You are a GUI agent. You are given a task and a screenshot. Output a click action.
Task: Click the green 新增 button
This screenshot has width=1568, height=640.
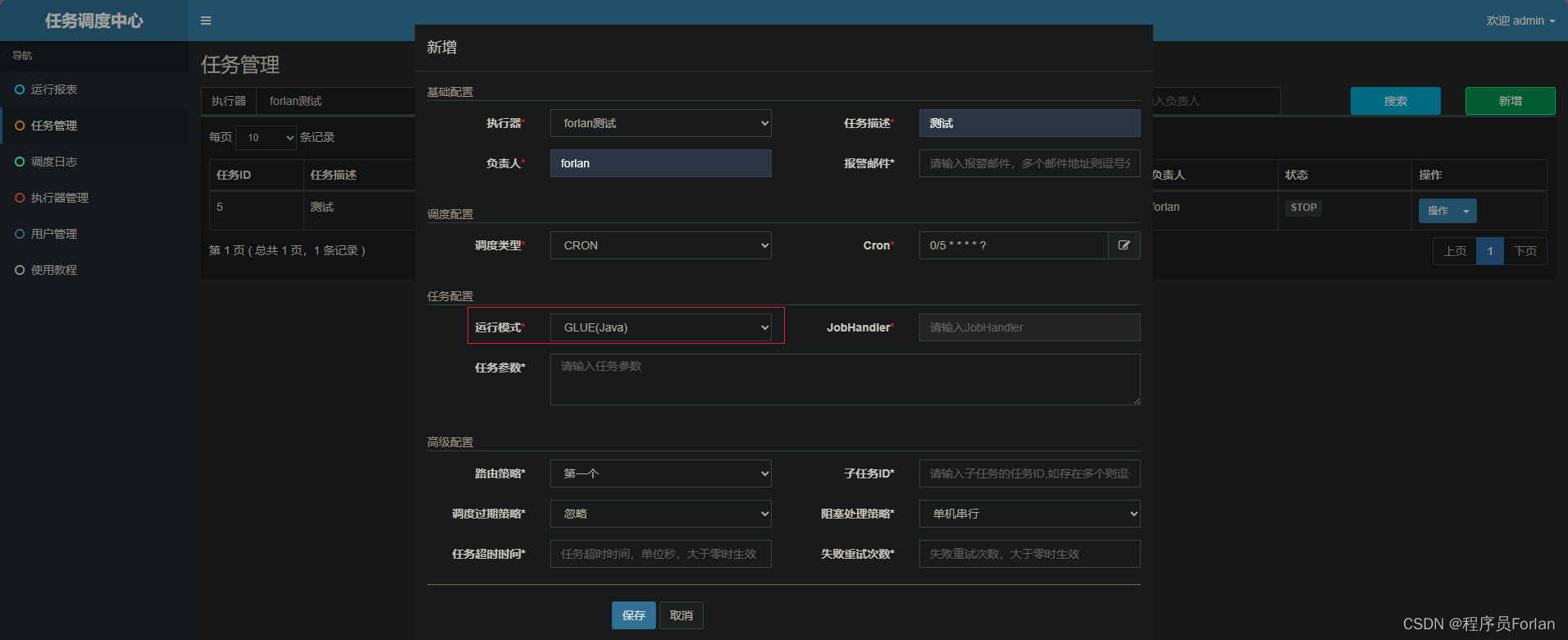pos(1511,101)
